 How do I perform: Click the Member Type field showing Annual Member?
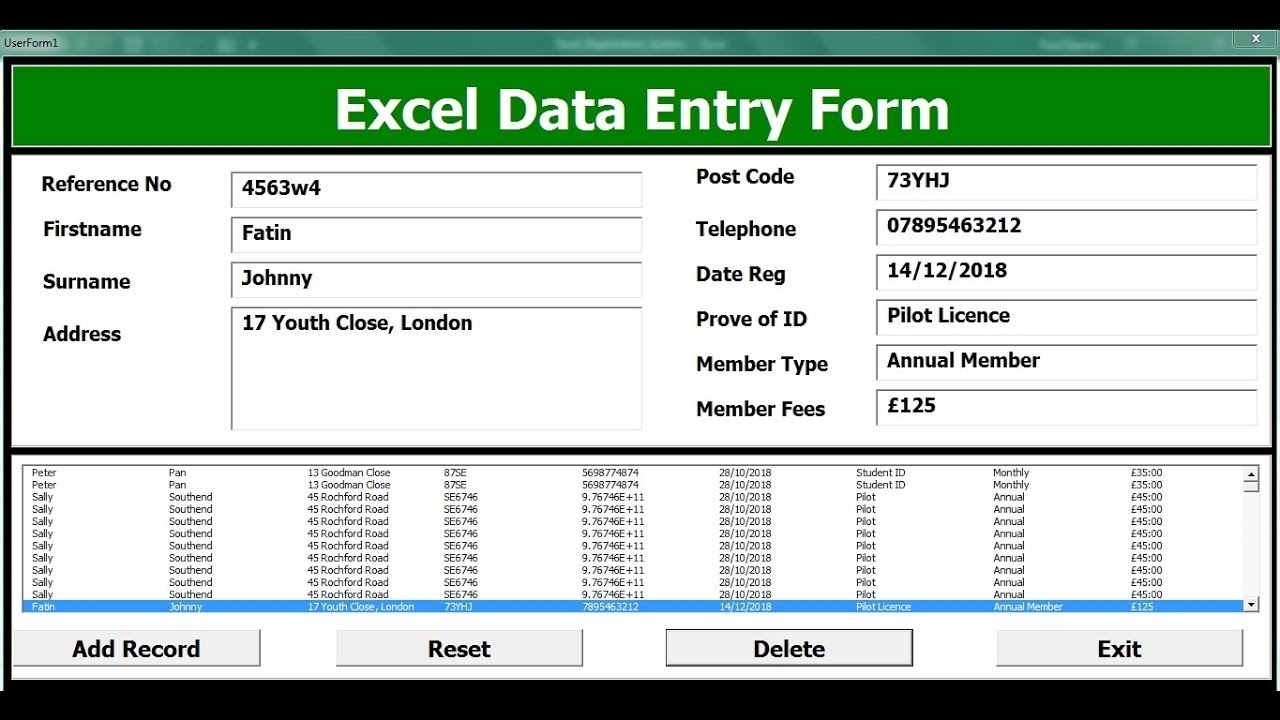(1065, 362)
